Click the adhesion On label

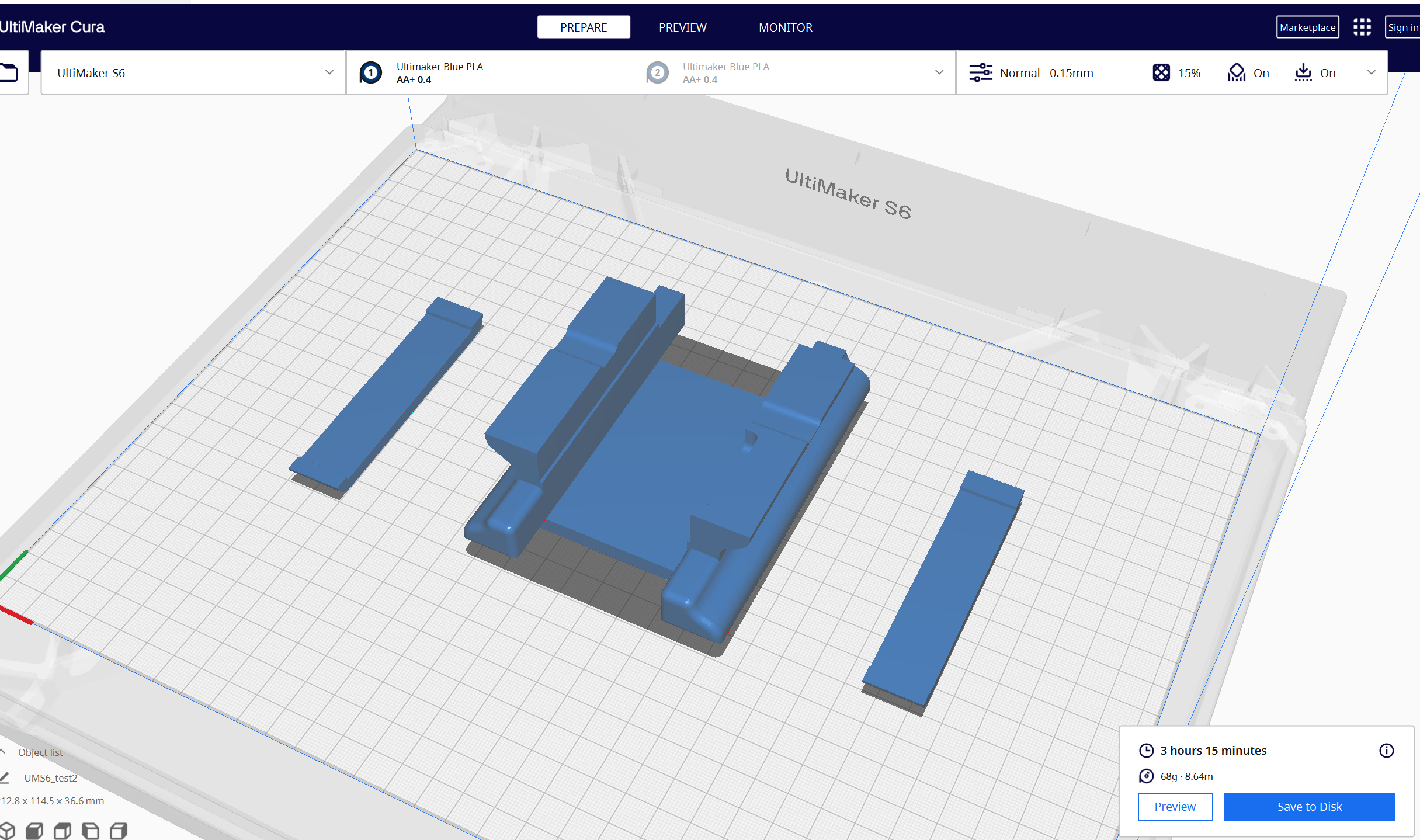pyautogui.click(x=1328, y=73)
